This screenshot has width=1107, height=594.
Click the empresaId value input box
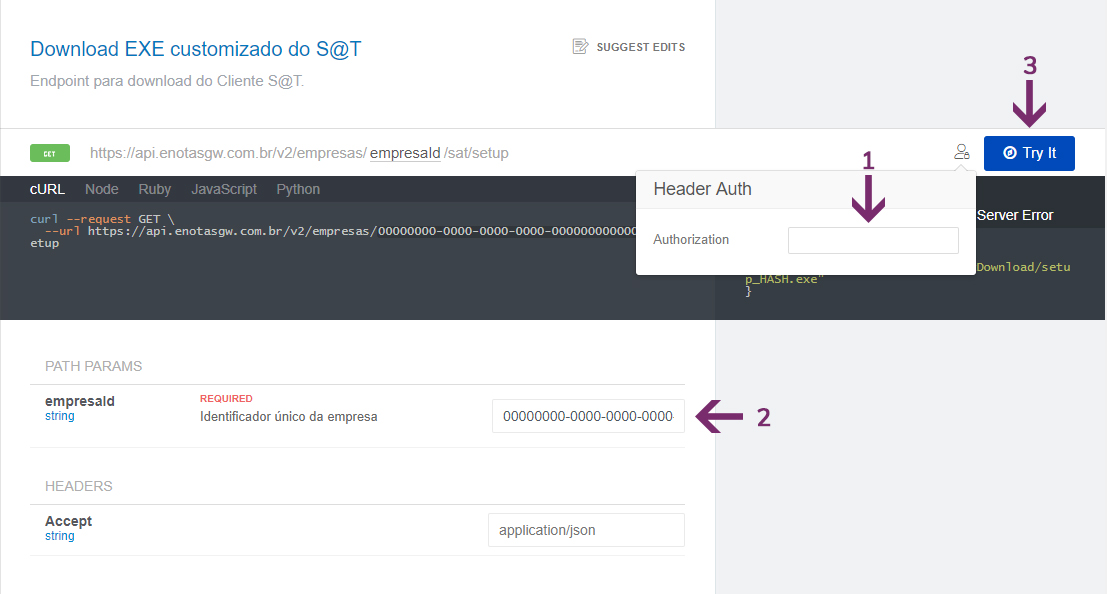point(588,415)
